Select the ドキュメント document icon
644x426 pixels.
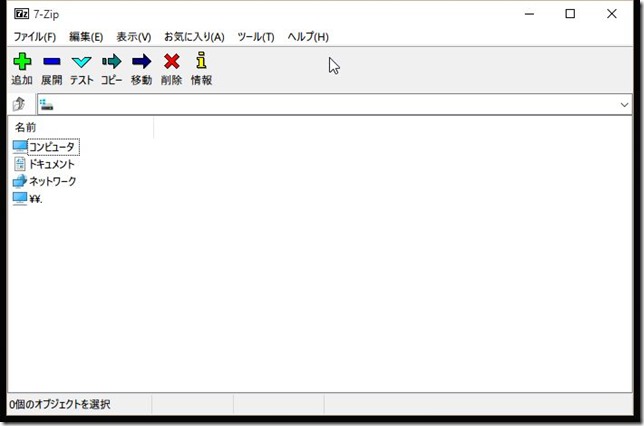[x=20, y=164]
